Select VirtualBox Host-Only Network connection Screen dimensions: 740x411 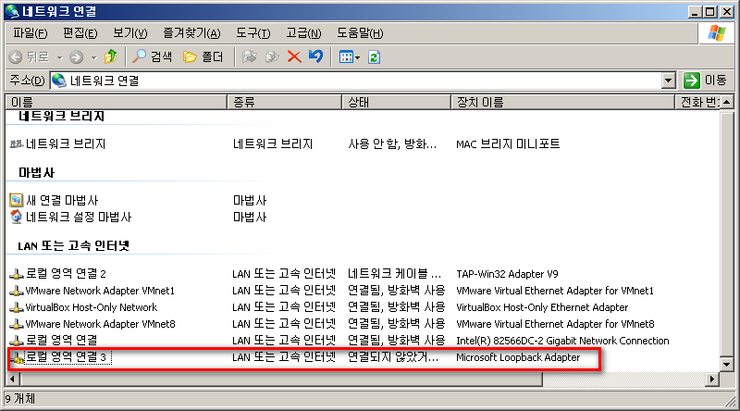pos(91,307)
